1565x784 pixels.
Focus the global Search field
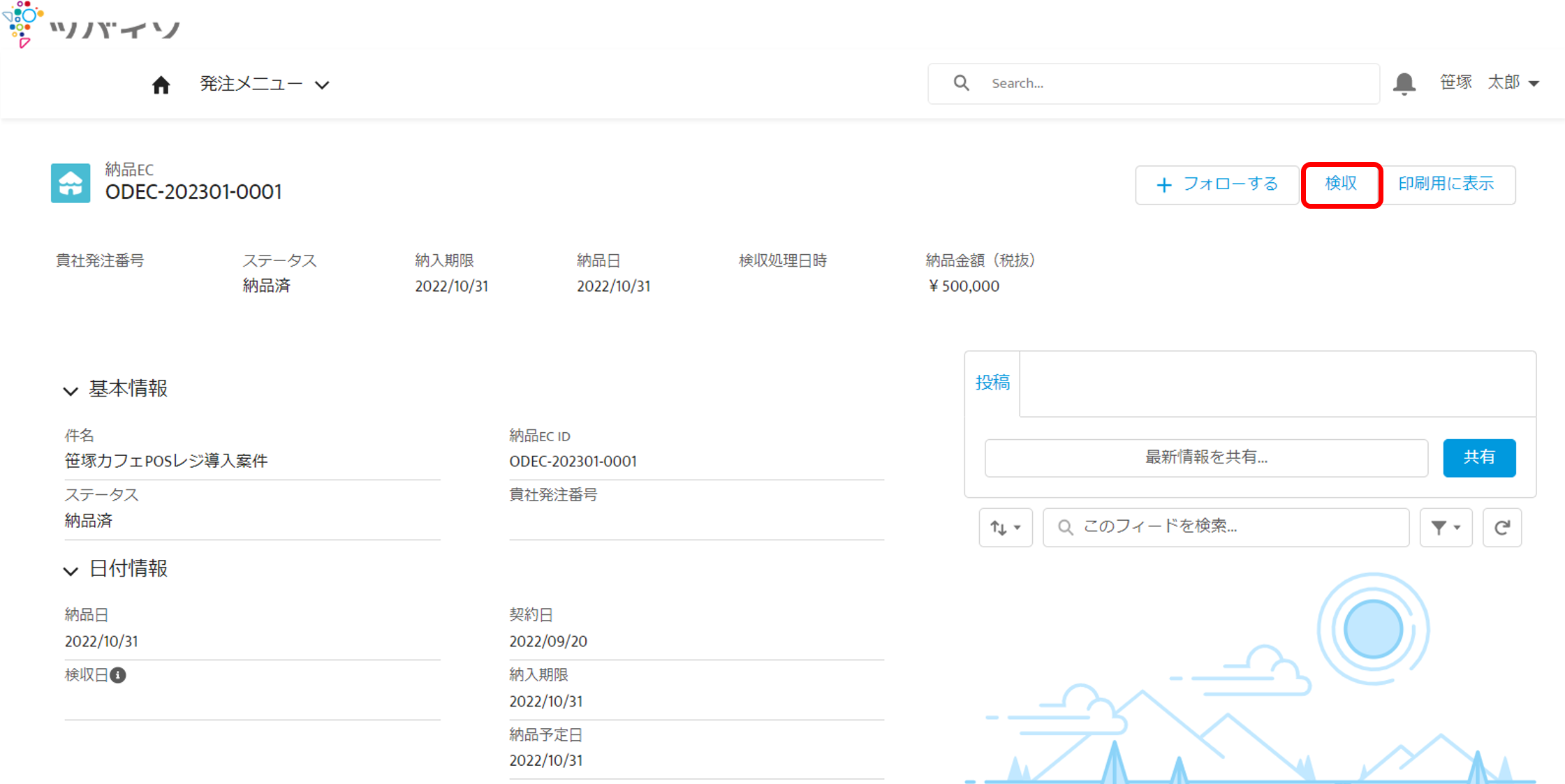1154,84
